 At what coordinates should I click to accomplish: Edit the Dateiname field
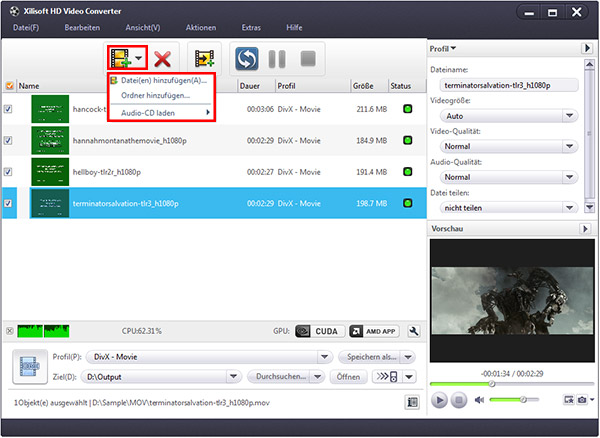coord(509,85)
